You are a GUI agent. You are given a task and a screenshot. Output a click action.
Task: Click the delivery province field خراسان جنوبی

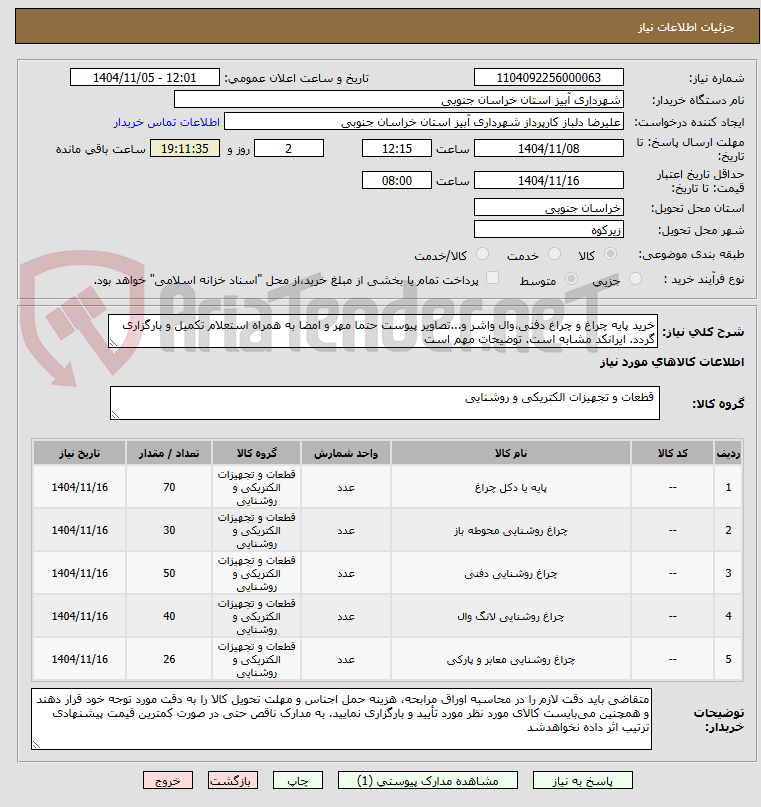tap(548, 207)
